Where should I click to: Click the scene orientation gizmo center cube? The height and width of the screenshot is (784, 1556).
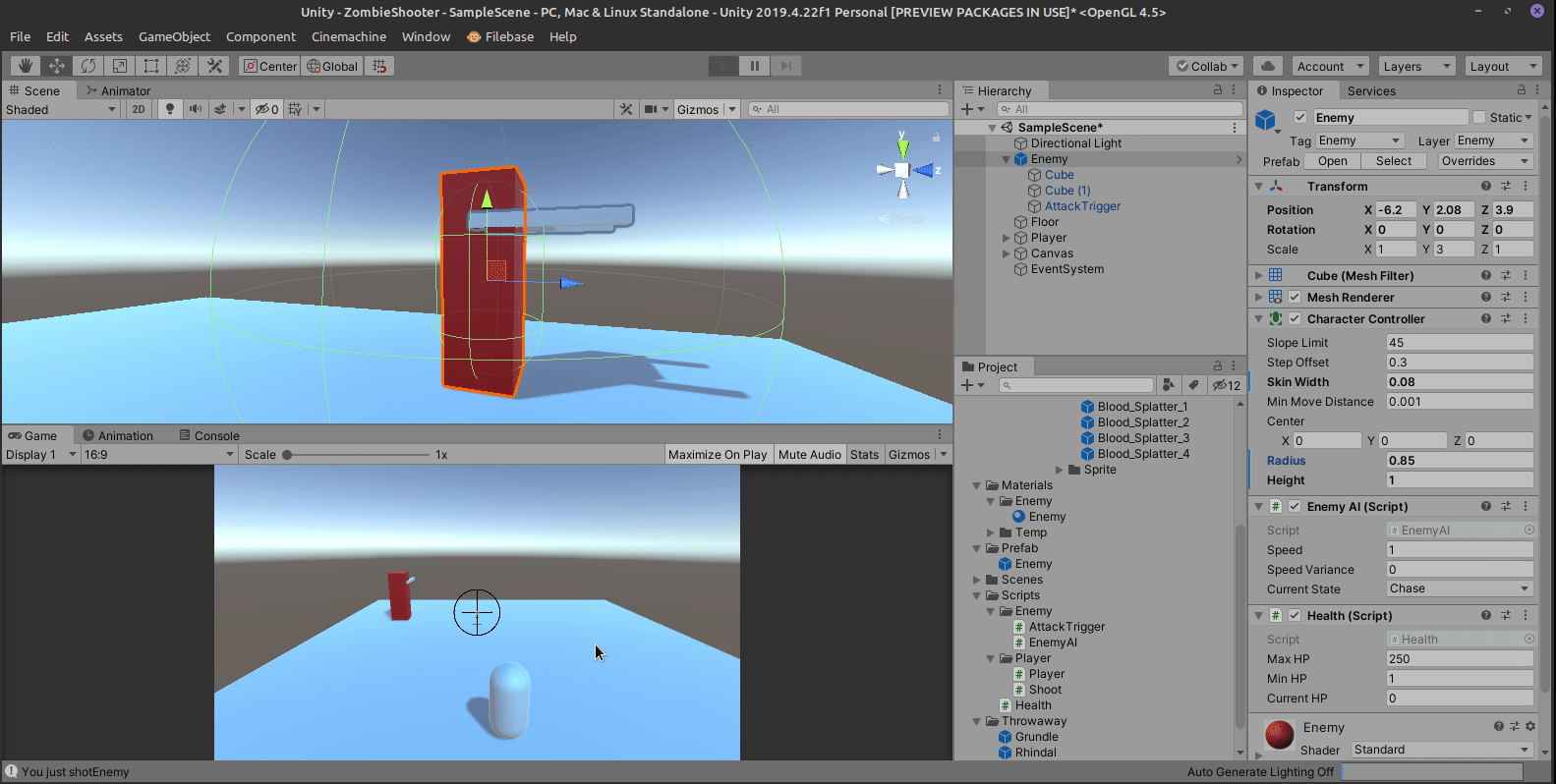901,170
